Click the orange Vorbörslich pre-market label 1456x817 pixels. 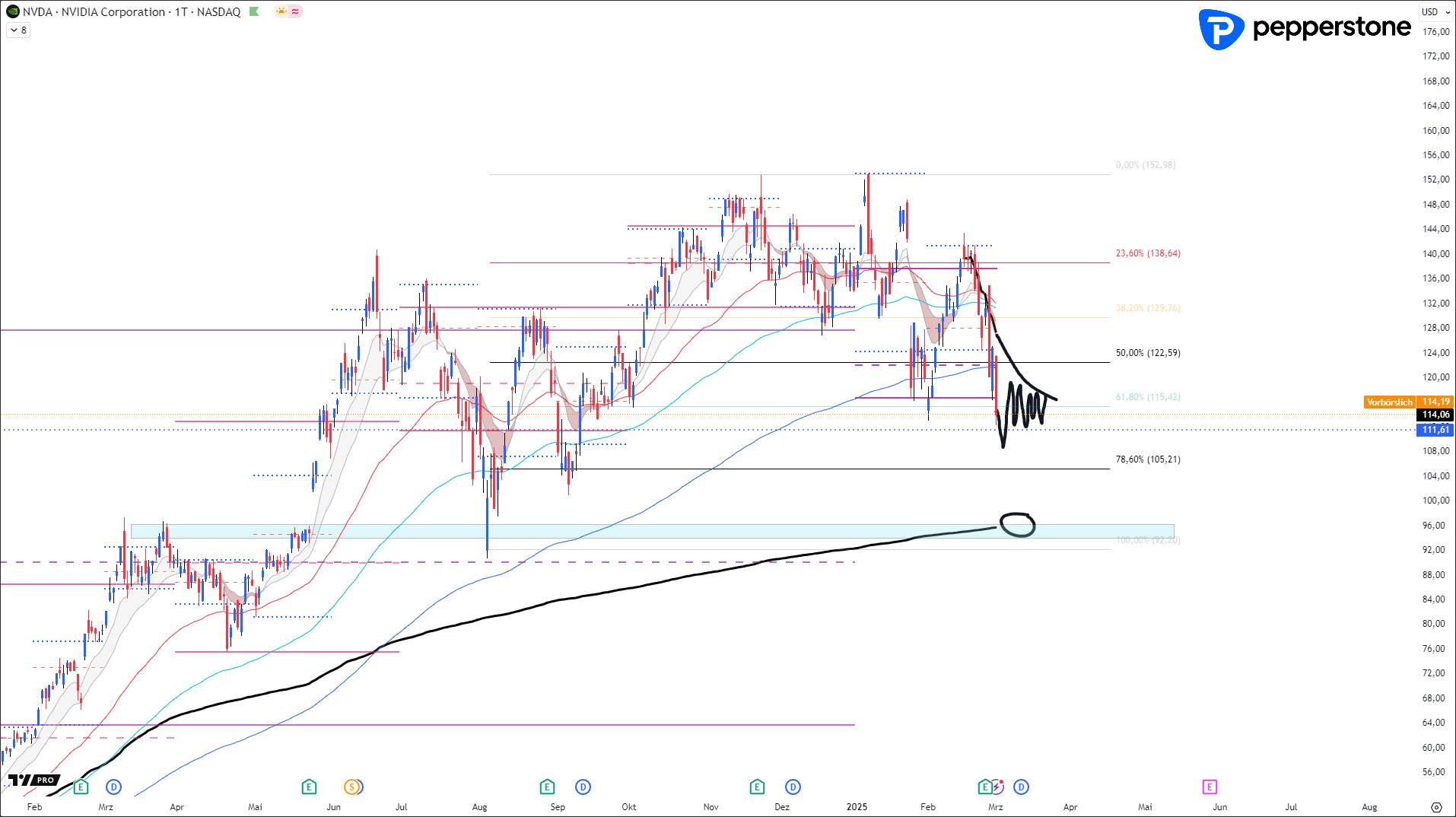point(1389,402)
